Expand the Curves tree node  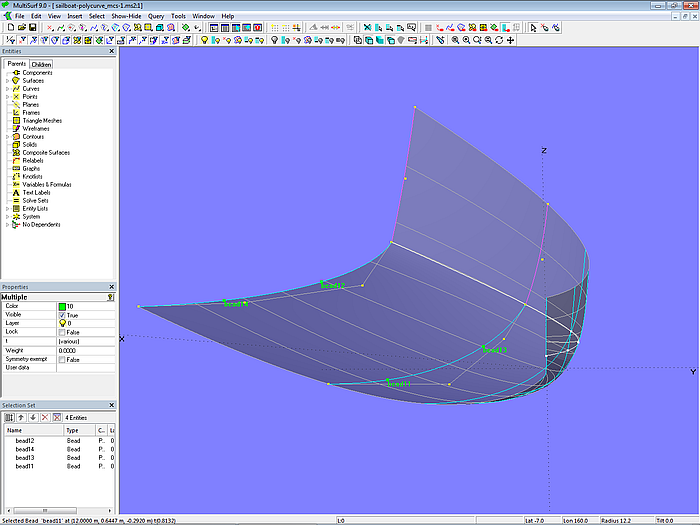[x=7, y=89]
